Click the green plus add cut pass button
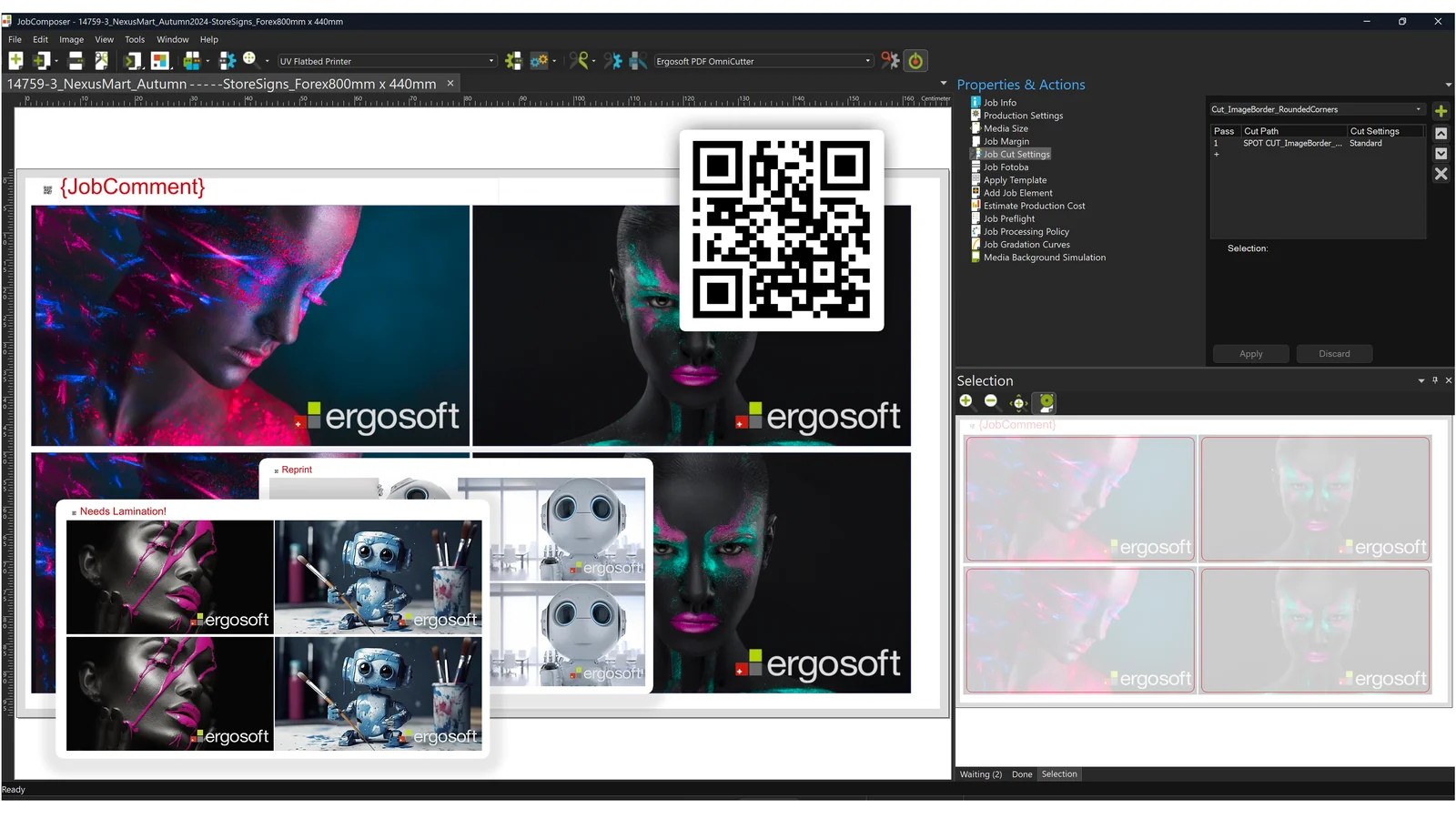The height and width of the screenshot is (819, 1456). coord(1441,111)
